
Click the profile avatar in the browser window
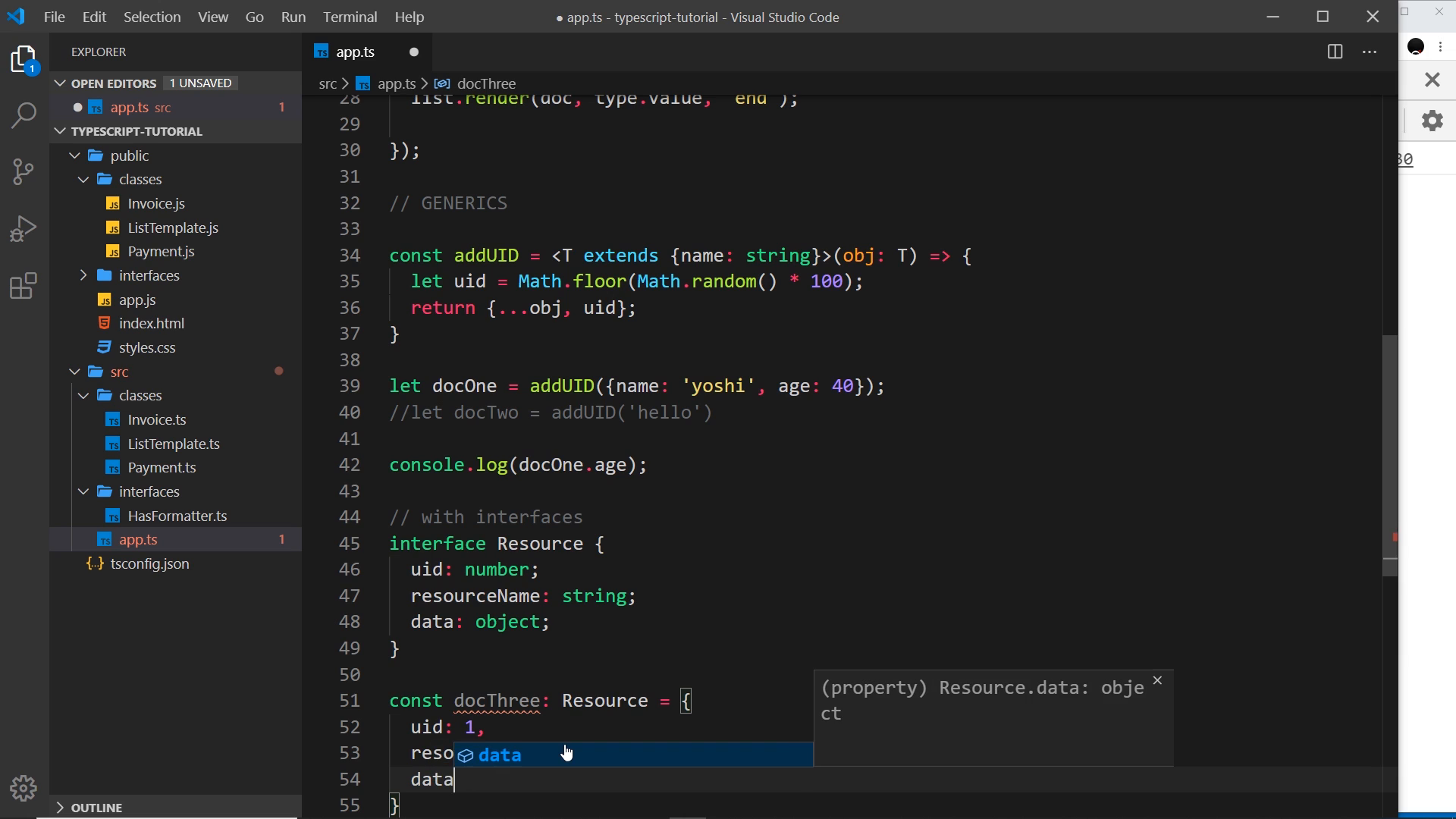1416,47
